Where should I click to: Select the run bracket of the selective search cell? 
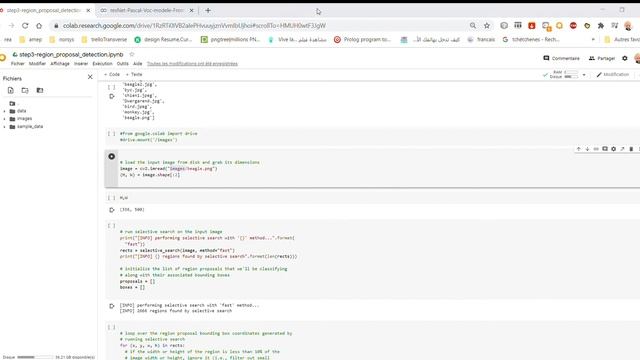pyautogui.click(x=111, y=226)
